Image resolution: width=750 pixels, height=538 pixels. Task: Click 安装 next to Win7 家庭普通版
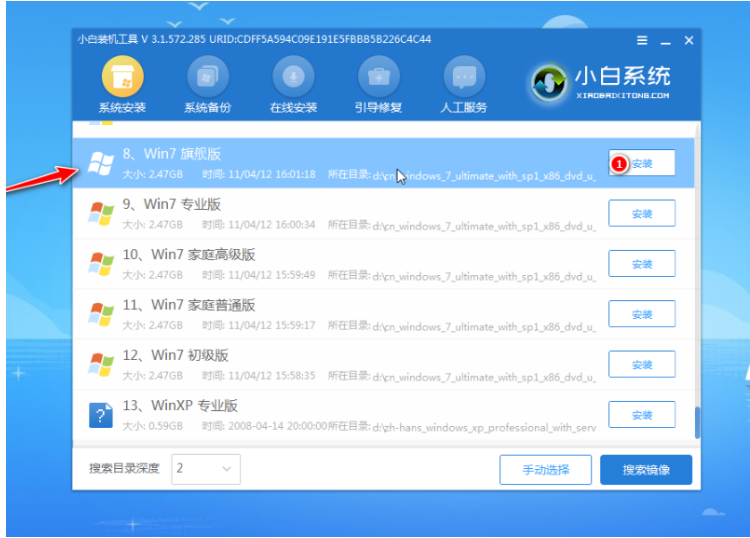(642, 314)
